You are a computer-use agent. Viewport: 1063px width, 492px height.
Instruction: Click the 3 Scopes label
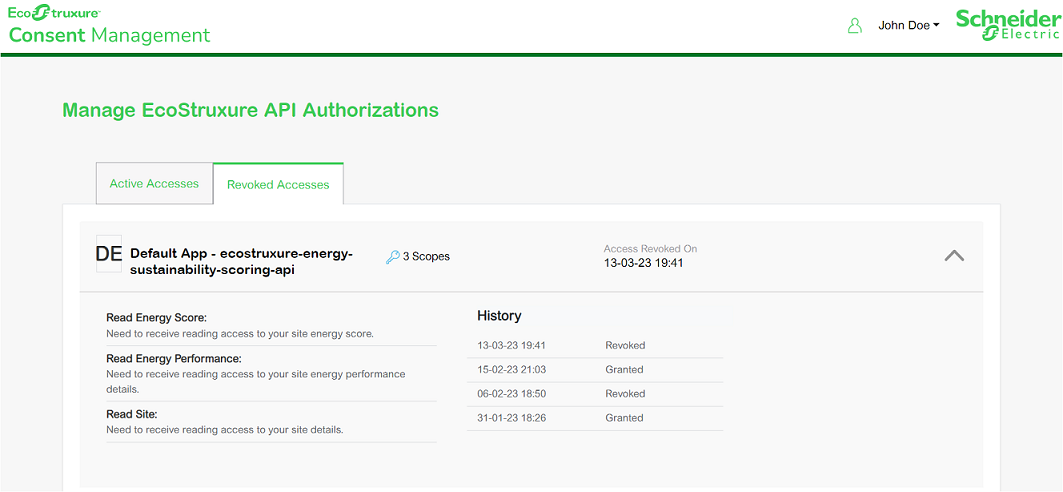tap(426, 257)
